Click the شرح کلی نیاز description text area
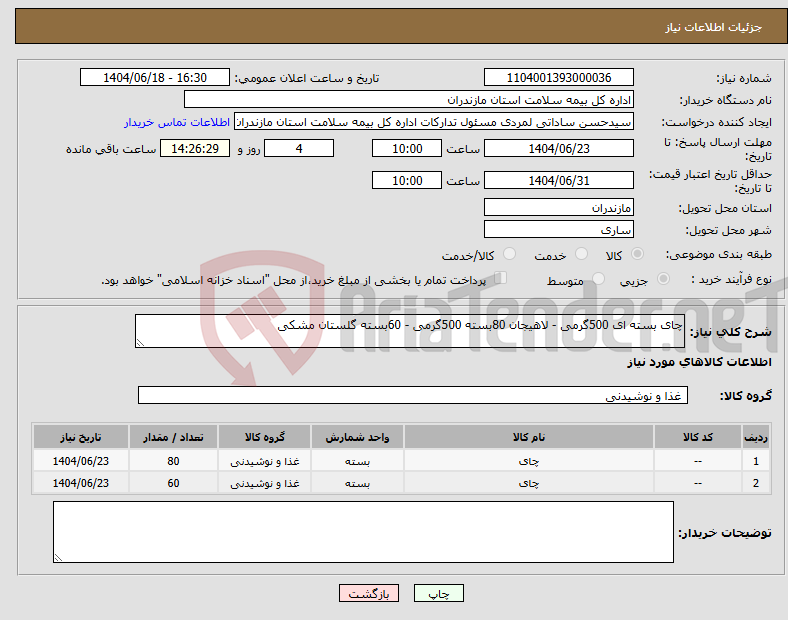This screenshot has height=620, width=788. [x=409, y=332]
